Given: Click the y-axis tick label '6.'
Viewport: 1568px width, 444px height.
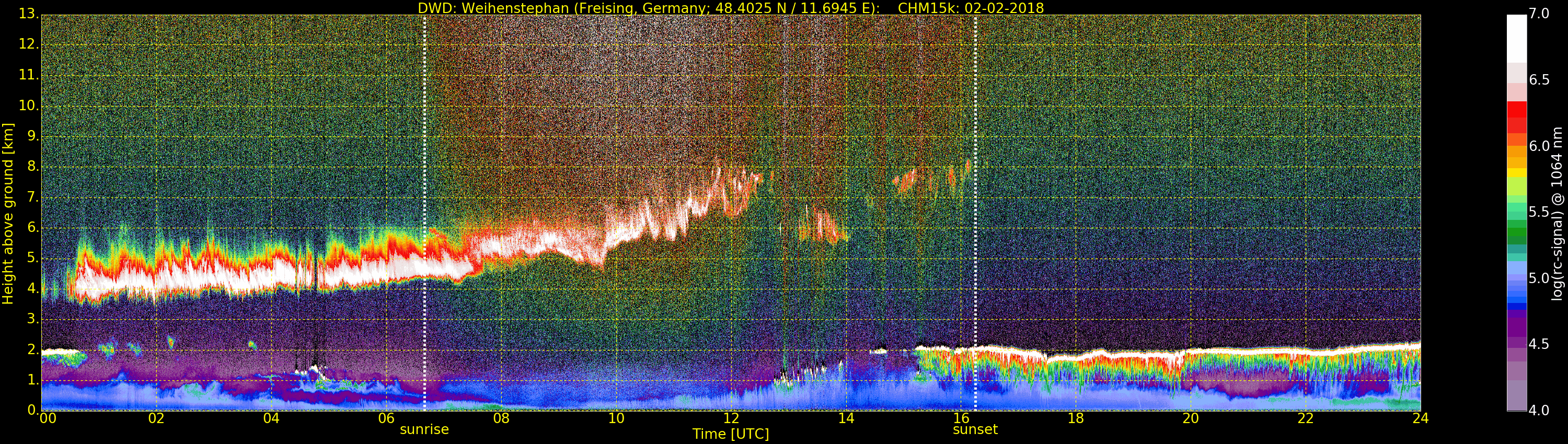Looking at the screenshot, I should pyautogui.click(x=33, y=227).
